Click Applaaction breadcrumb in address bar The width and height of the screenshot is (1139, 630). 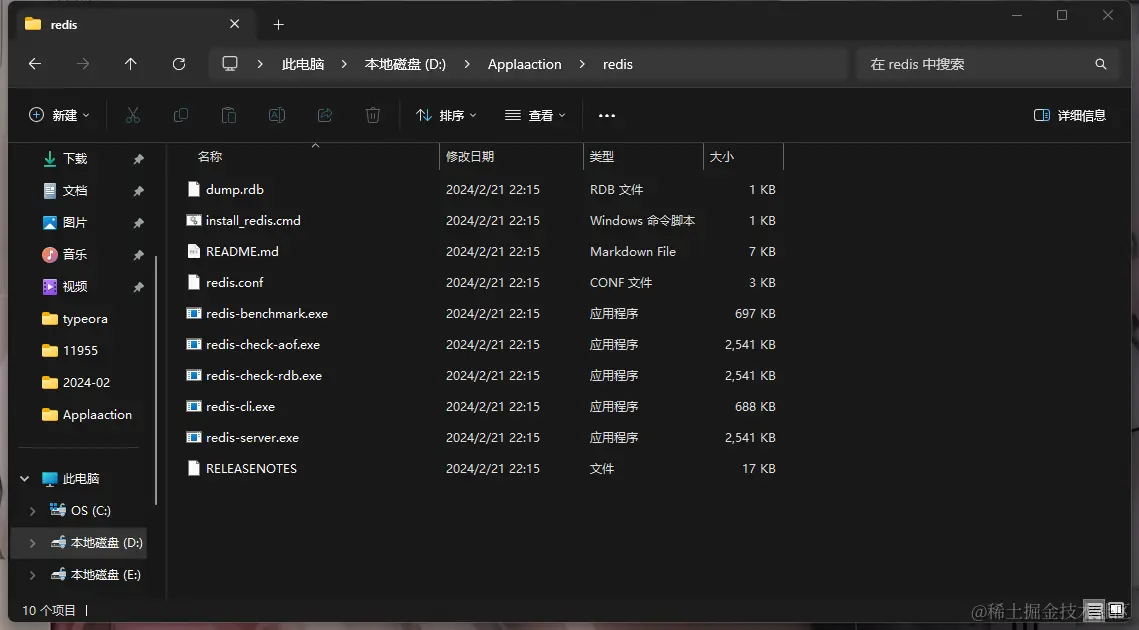524,64
